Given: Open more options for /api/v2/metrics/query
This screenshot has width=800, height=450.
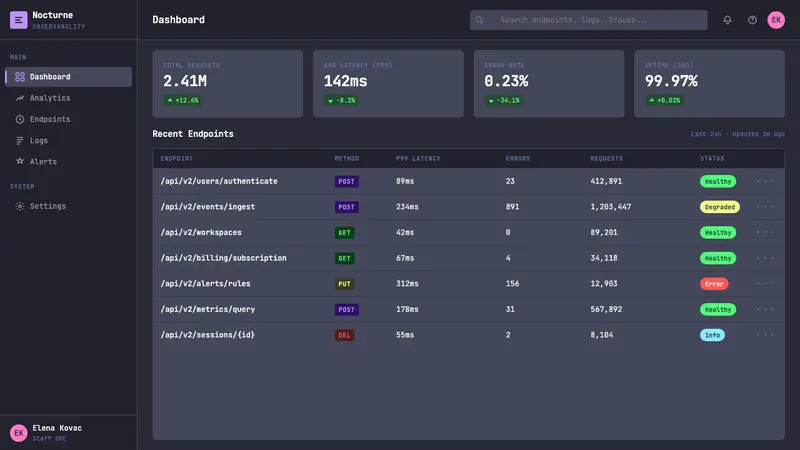Looking at the screenshot, I should (765, 309).
